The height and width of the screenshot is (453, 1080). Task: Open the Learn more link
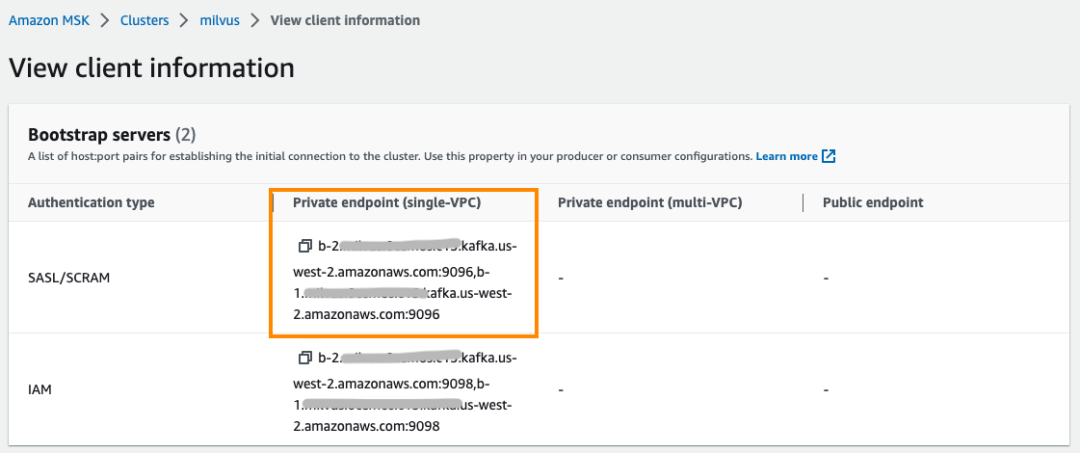pos(786,156)
